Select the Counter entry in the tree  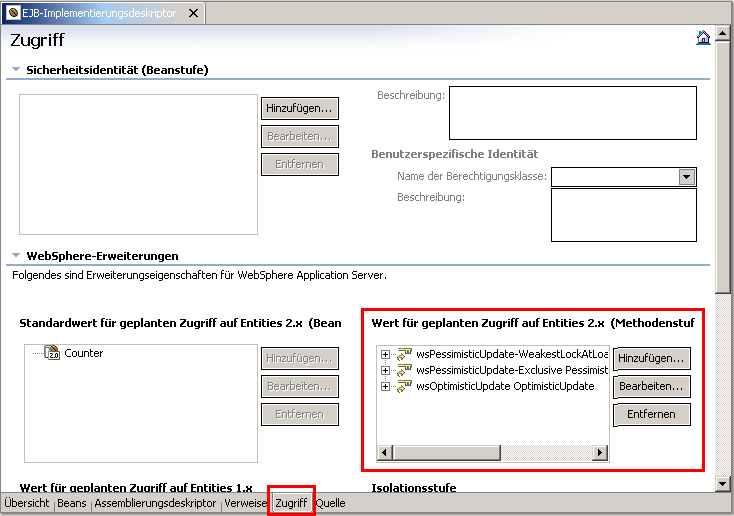(83, 353)
